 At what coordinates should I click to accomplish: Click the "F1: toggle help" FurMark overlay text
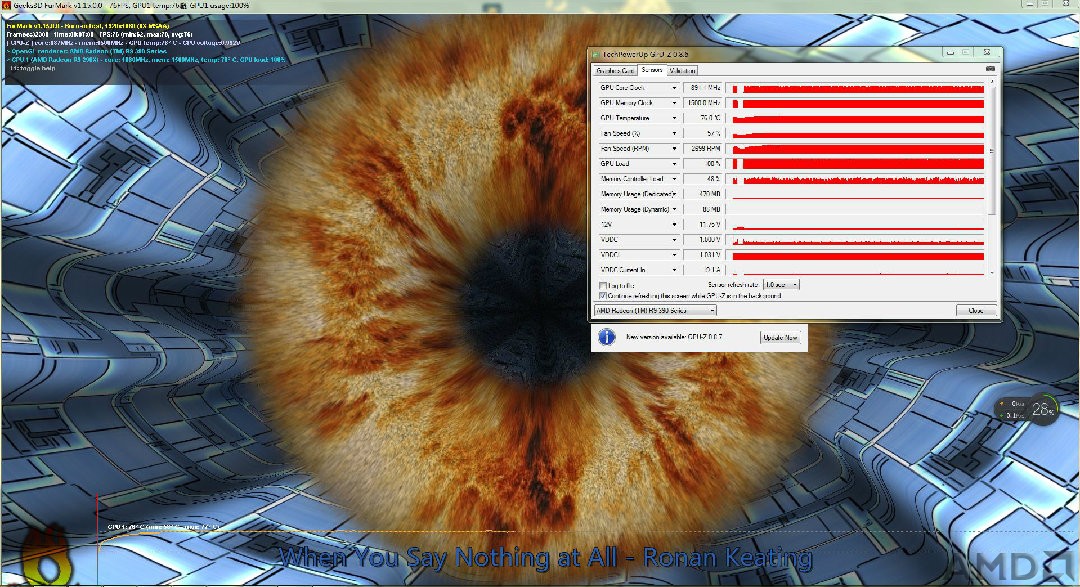[32, 68]
